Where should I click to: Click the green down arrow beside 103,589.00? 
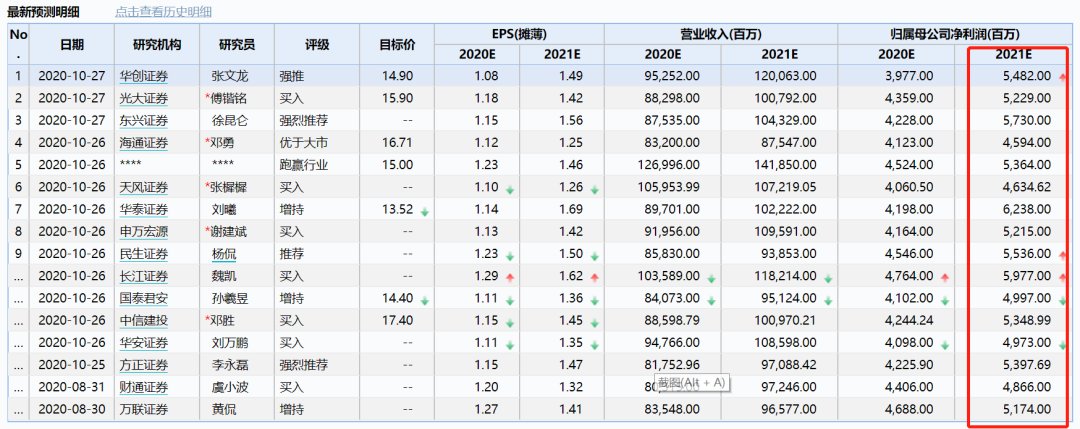711,278
